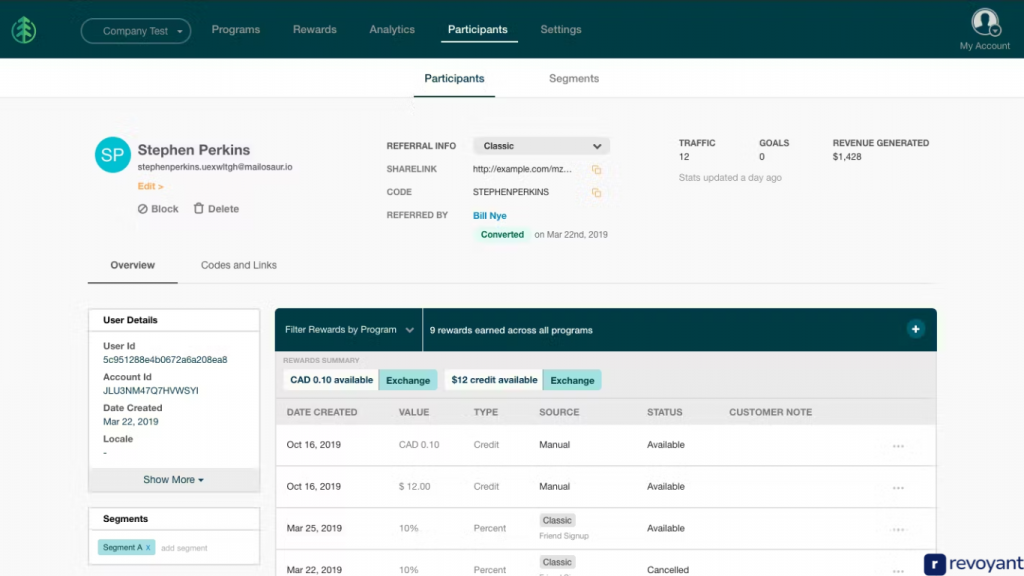Delete participant Stephen Perkins
Image resolution: width=1024 pixels, height=576 pixels.
[x=216, y=209]
